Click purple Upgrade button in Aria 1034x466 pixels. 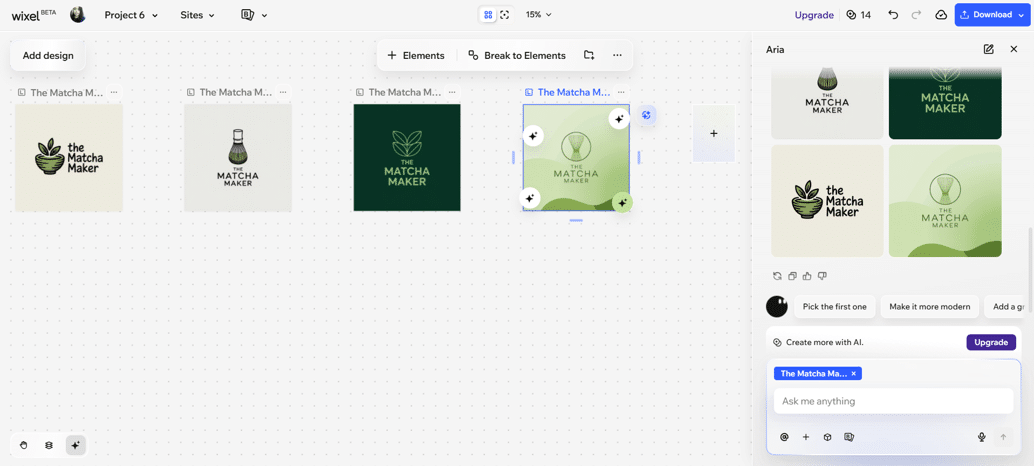click(x=991, y=342)
